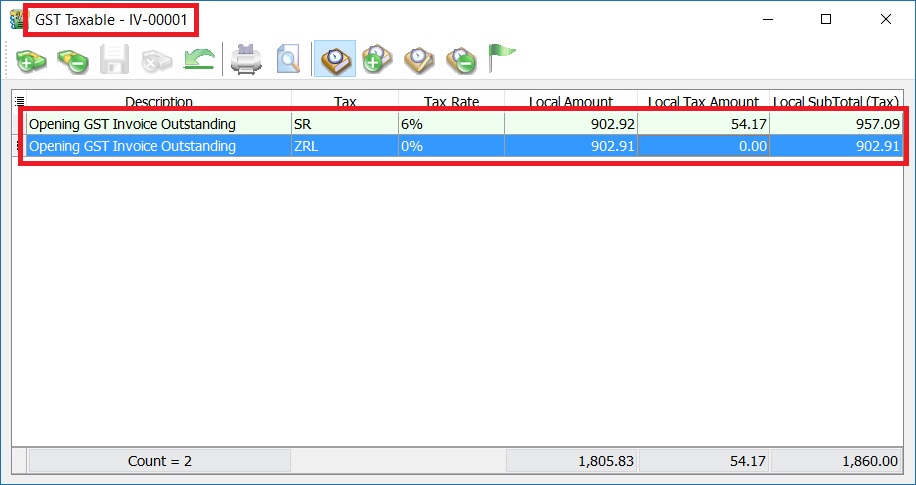Sort by Tax column header
The width and height of the screenshot is (916, 485).
345,101
